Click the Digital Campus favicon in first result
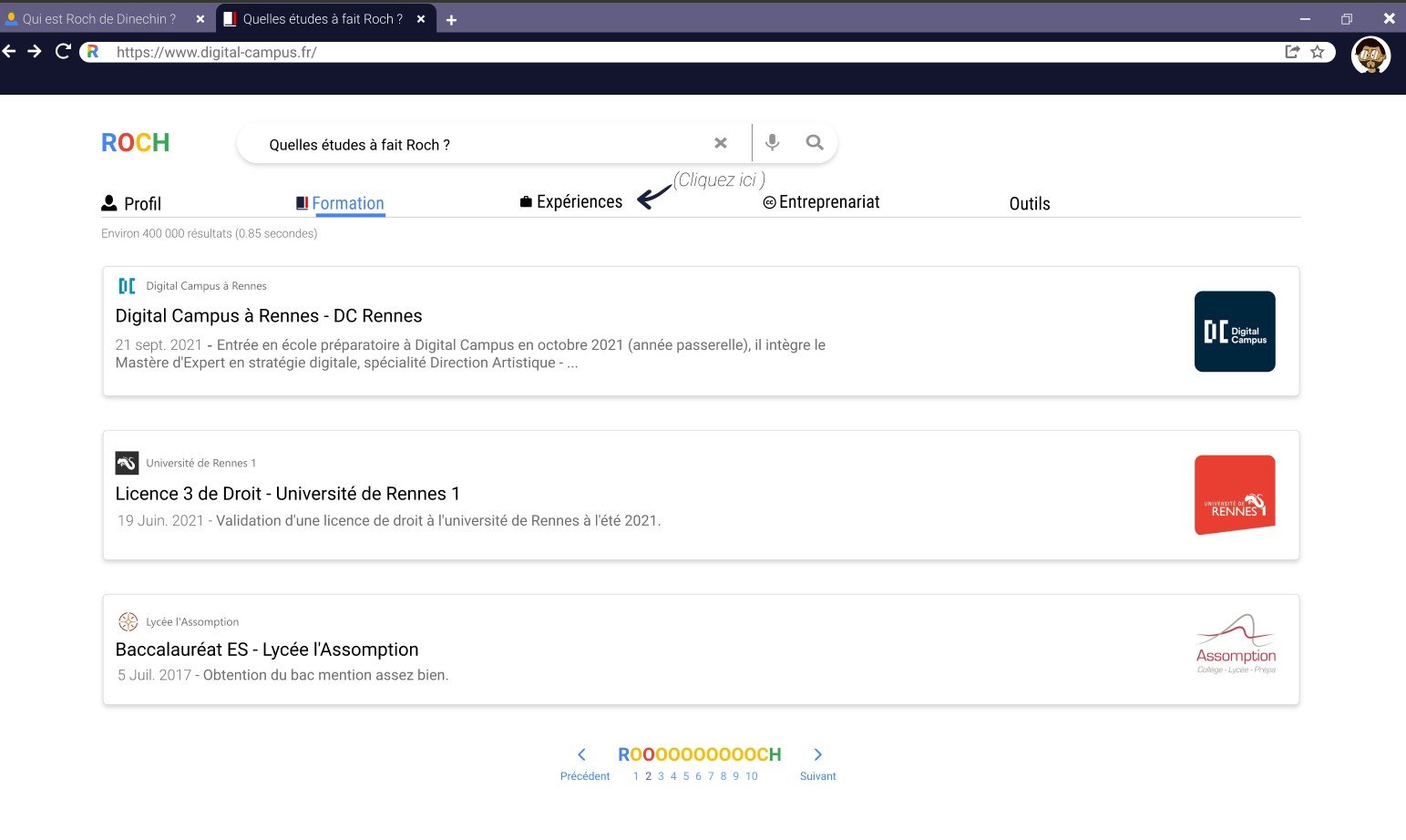The image size is (1406, 840). coord(127,286)
